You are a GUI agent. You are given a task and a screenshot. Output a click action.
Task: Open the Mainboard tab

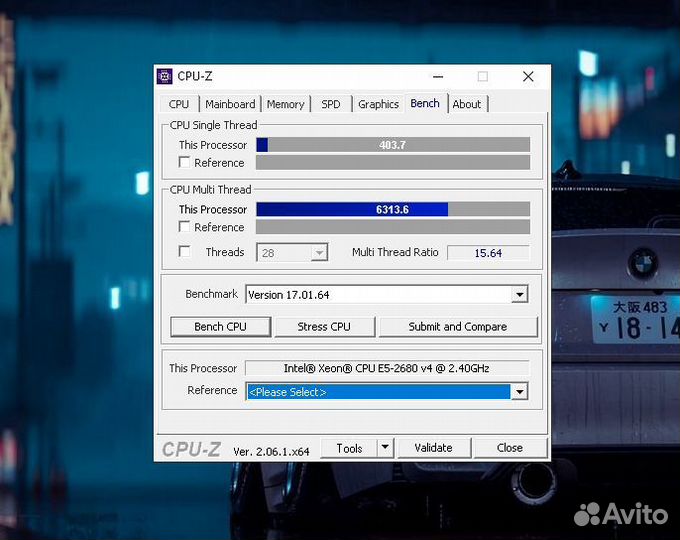tap(230, 104)
